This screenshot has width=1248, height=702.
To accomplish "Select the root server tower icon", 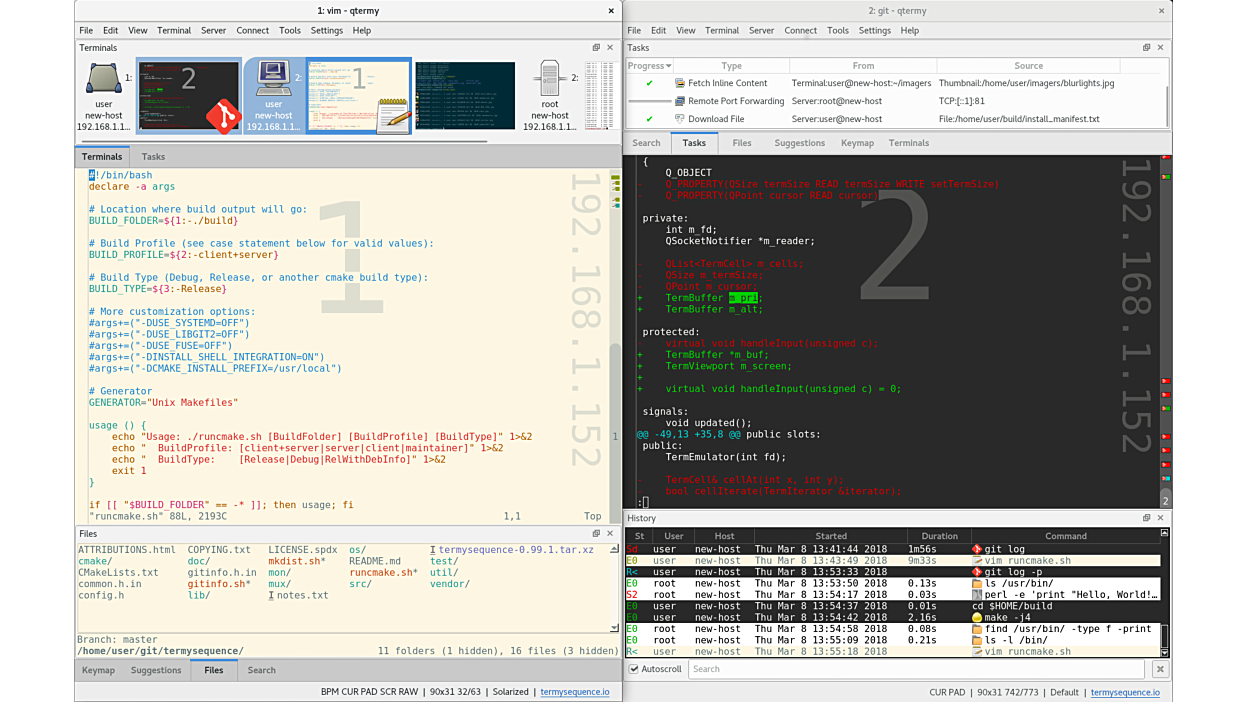I will (549, 80).
